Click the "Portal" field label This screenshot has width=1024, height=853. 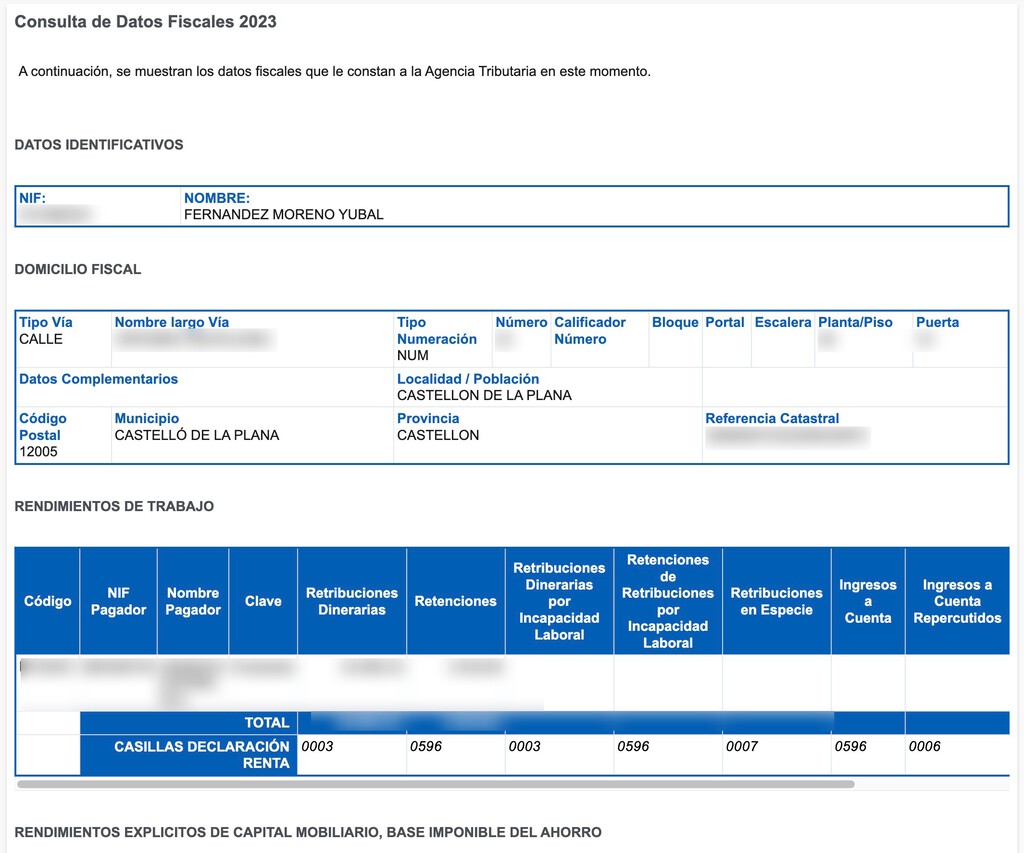click(x=725, y=323)
